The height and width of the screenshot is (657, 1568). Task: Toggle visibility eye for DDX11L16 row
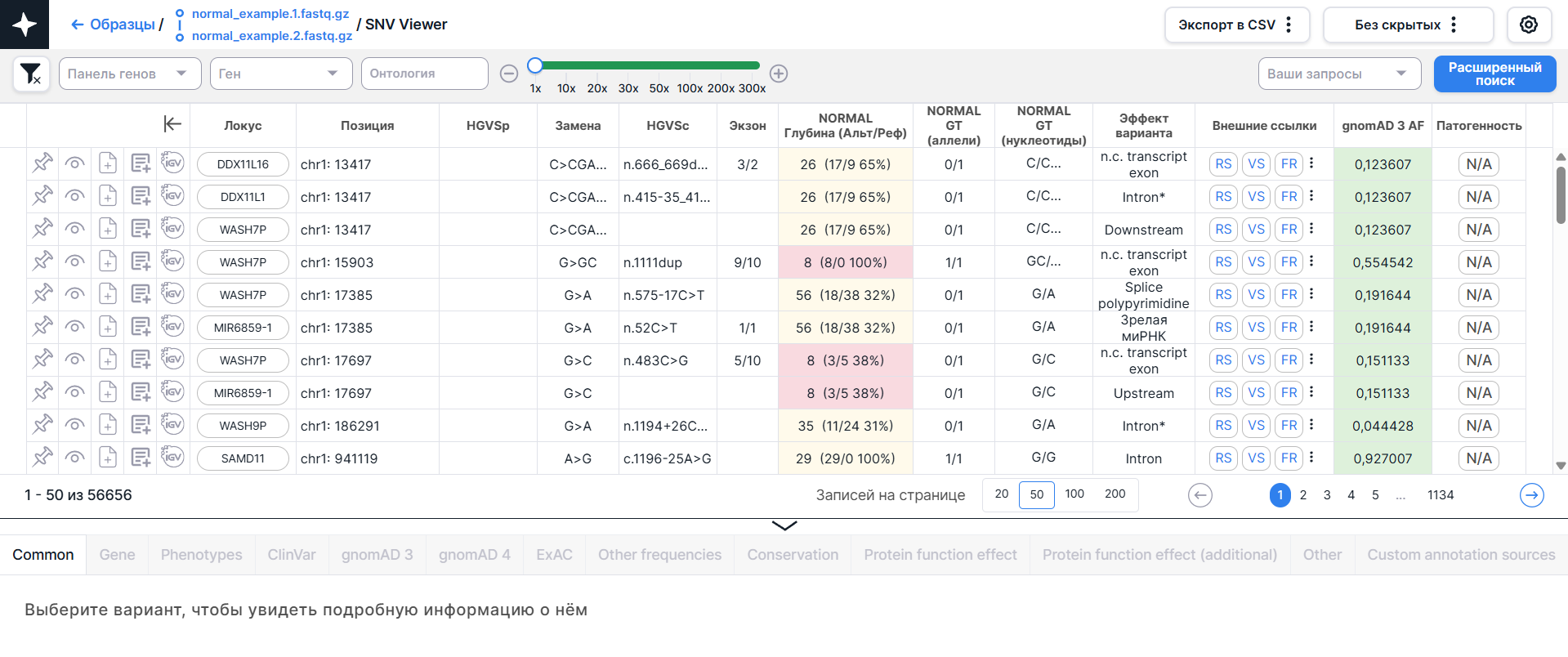pos(75,163)
